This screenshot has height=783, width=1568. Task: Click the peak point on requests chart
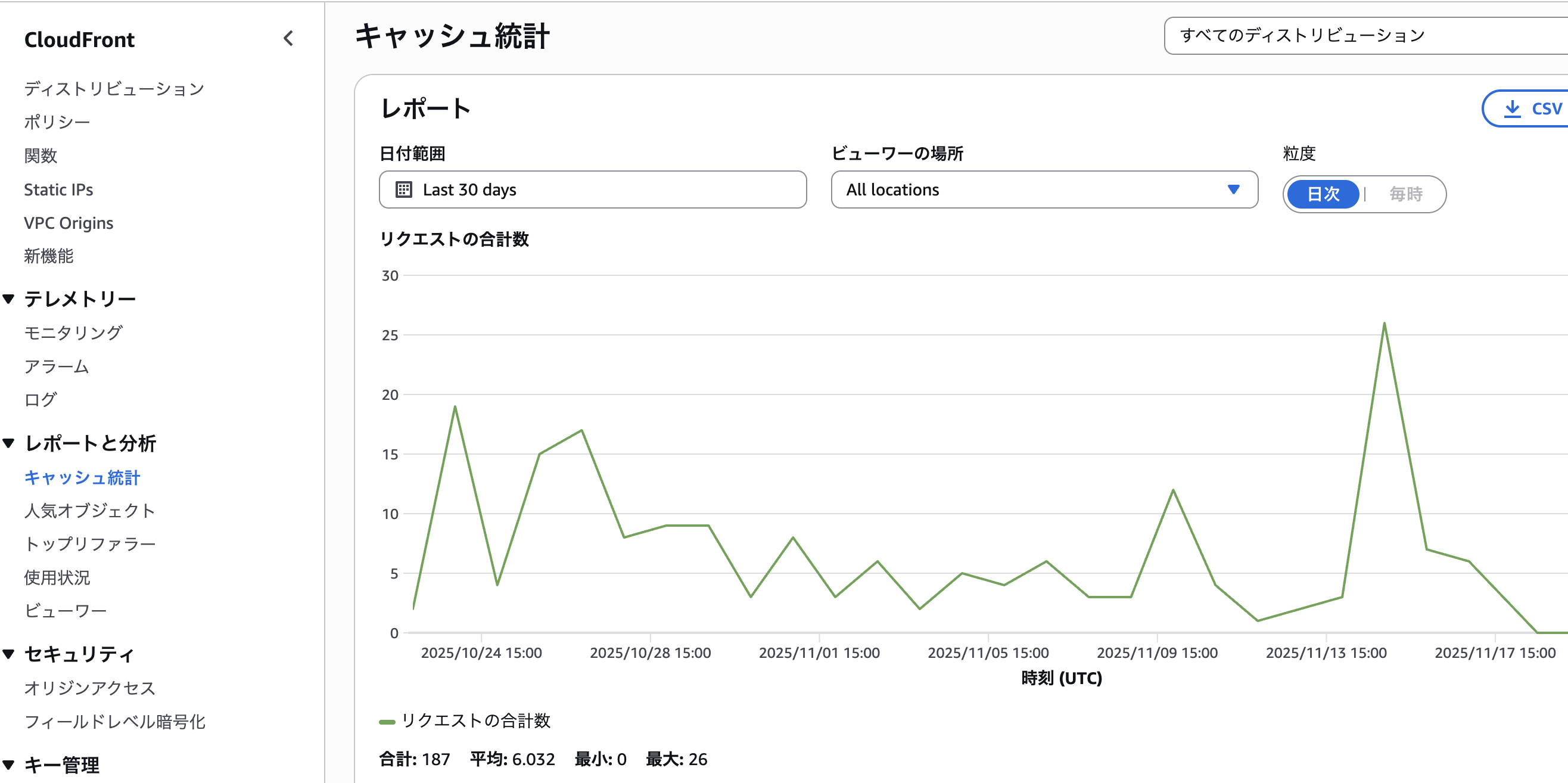(1384, 324)
